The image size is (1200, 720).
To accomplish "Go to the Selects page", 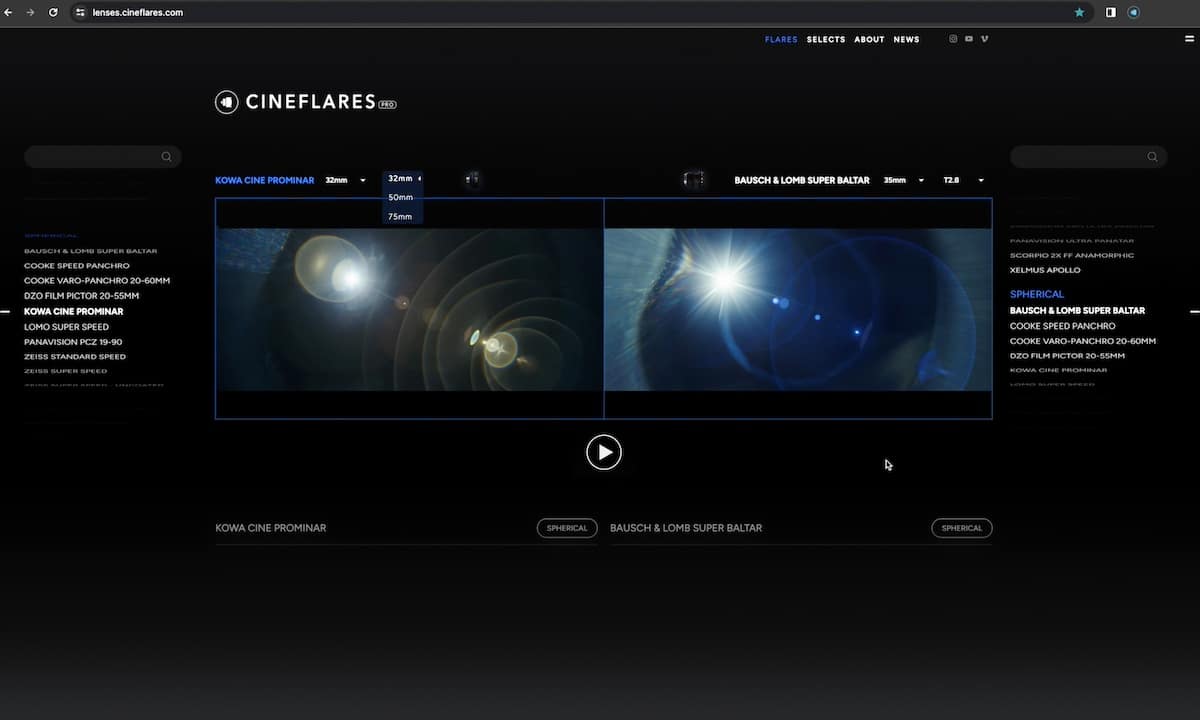I will coord(826,40).
